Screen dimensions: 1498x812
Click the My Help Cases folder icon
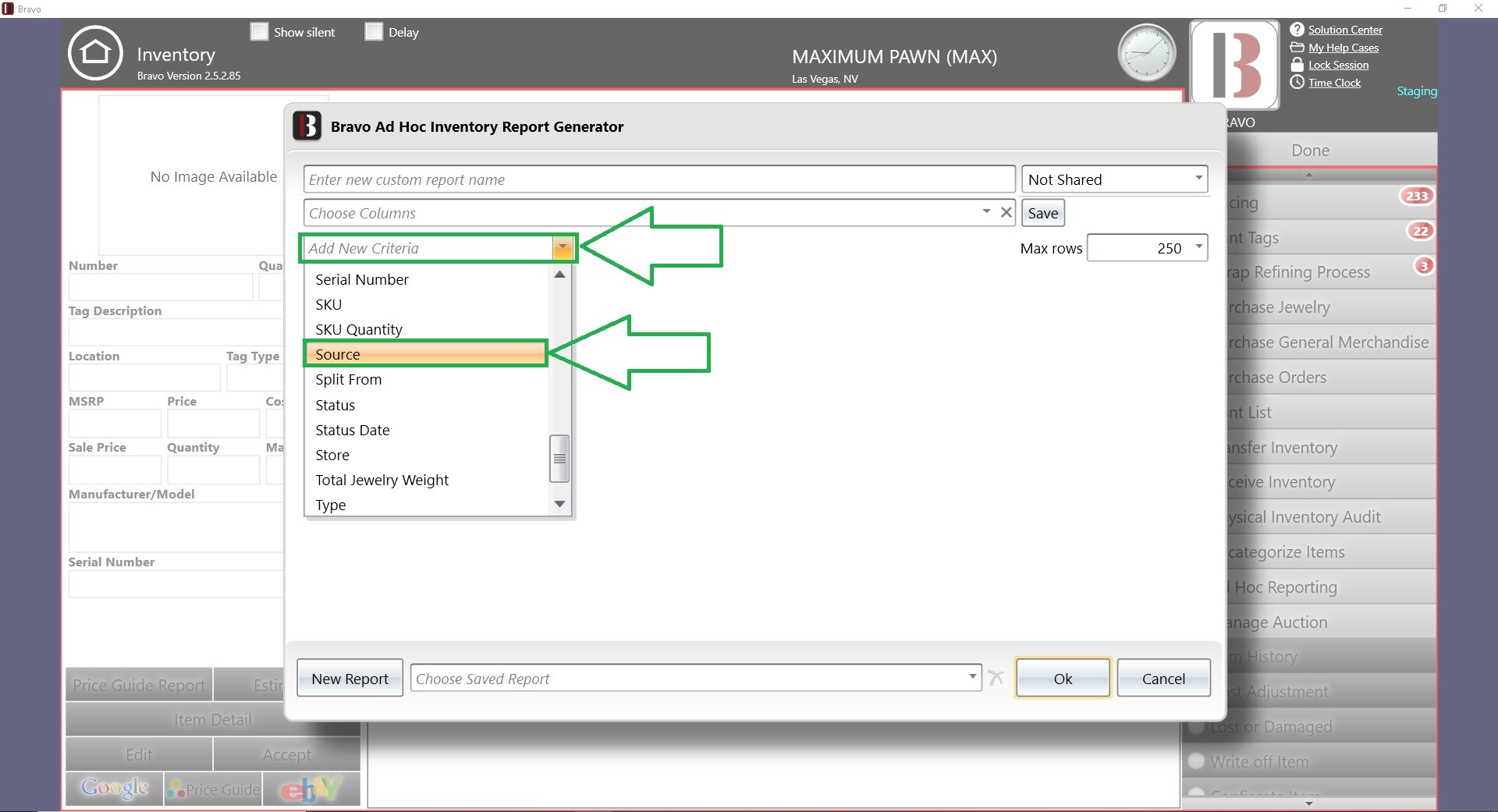pos(1297,48)
